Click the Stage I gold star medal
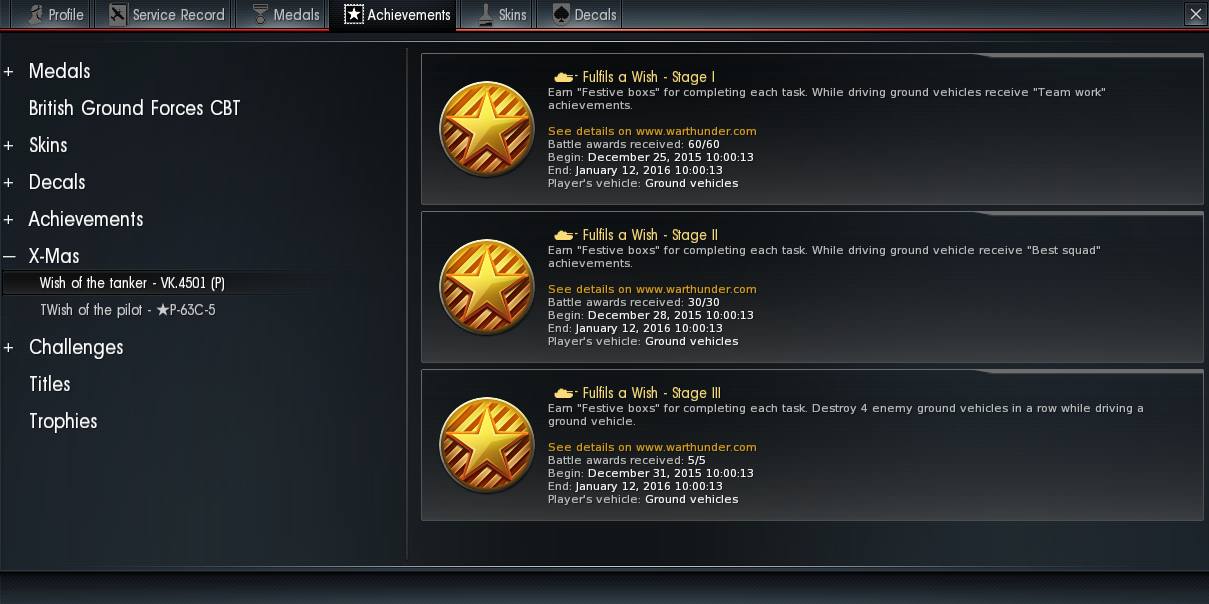The image size is (1209, 604). click(487, 129)
